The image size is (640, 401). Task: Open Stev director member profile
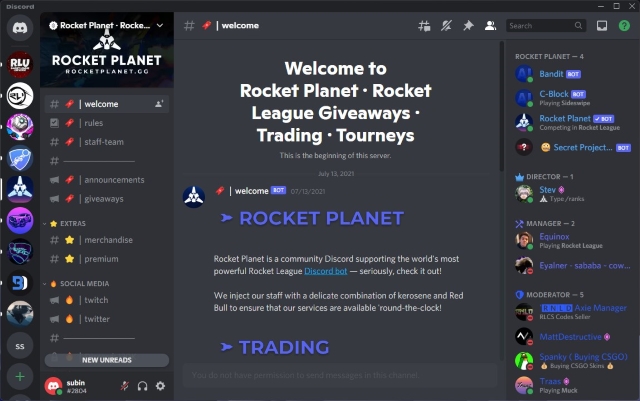571,194
